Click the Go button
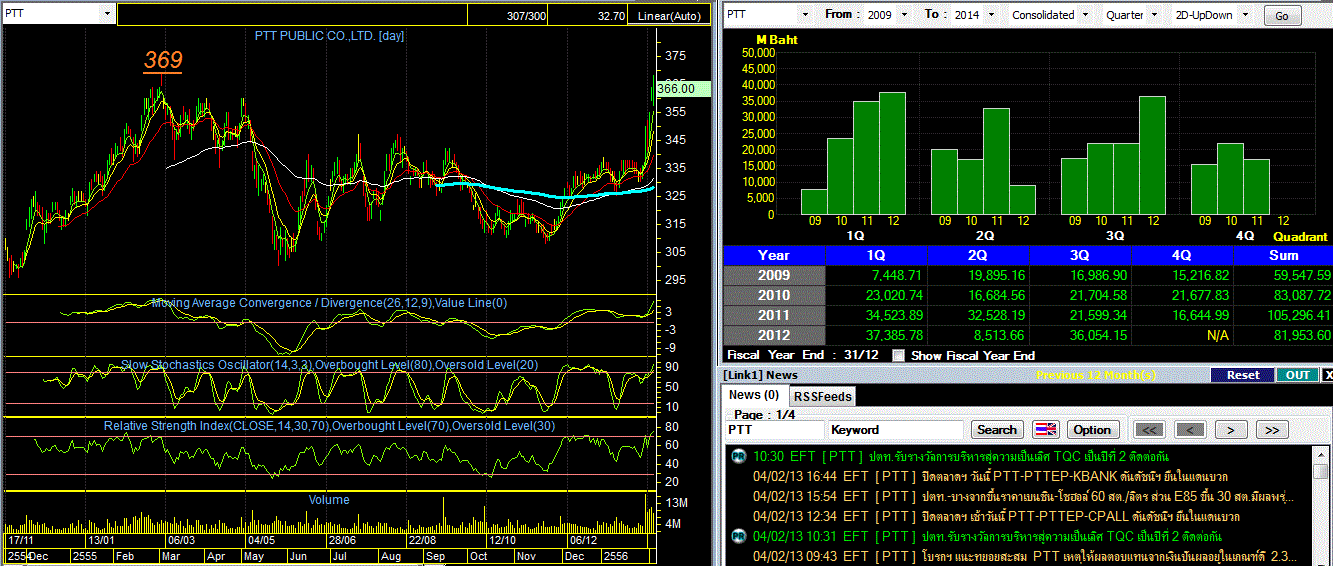This screenshot has height=566, width=1333. click(x=1283, y=16)
